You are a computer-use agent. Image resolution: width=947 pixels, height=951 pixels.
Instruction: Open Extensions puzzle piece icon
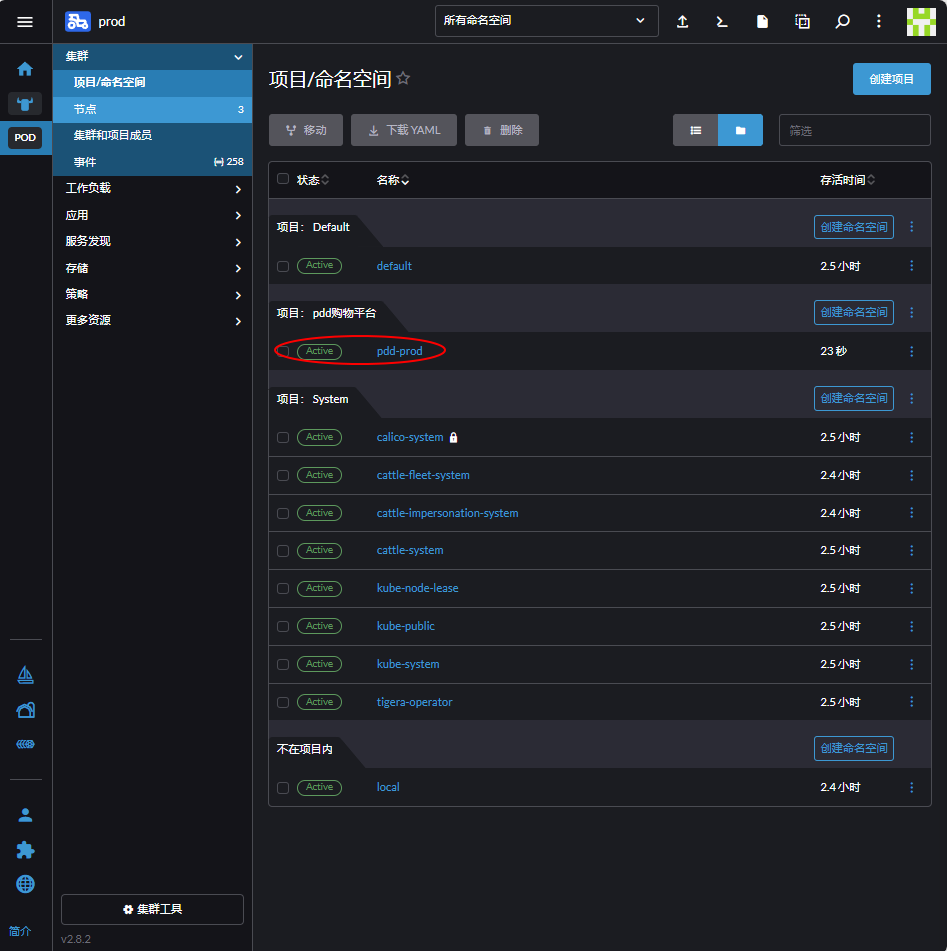(25, 850)
